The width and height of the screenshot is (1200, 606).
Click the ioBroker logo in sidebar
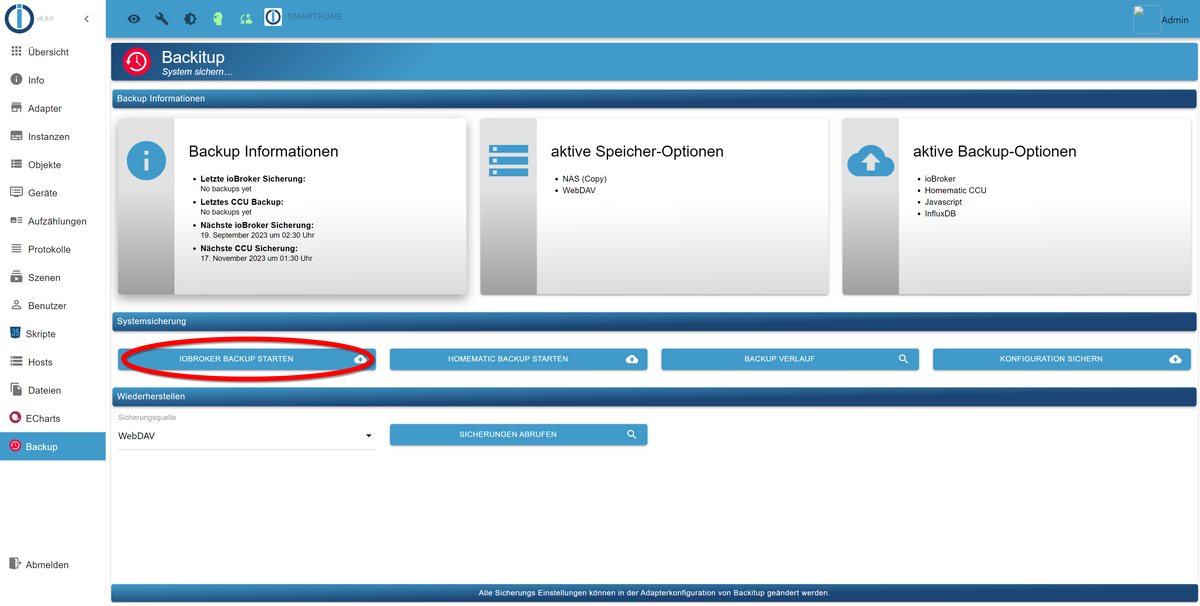pyautogui.click(x=18, y=18)
